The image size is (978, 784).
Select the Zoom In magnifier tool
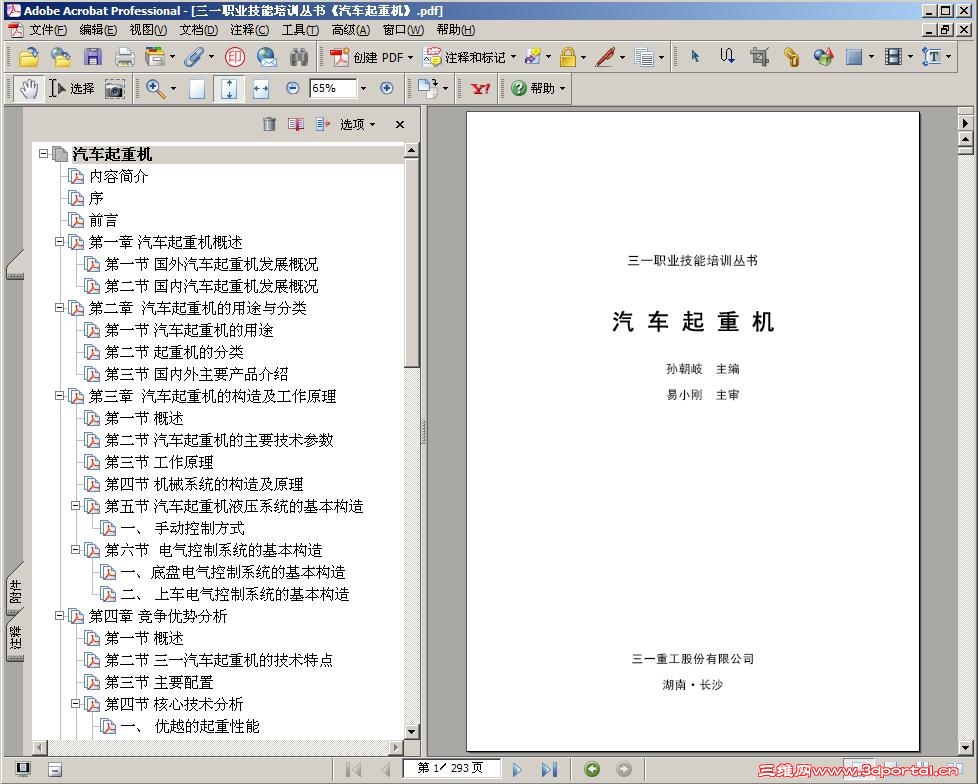155,89
